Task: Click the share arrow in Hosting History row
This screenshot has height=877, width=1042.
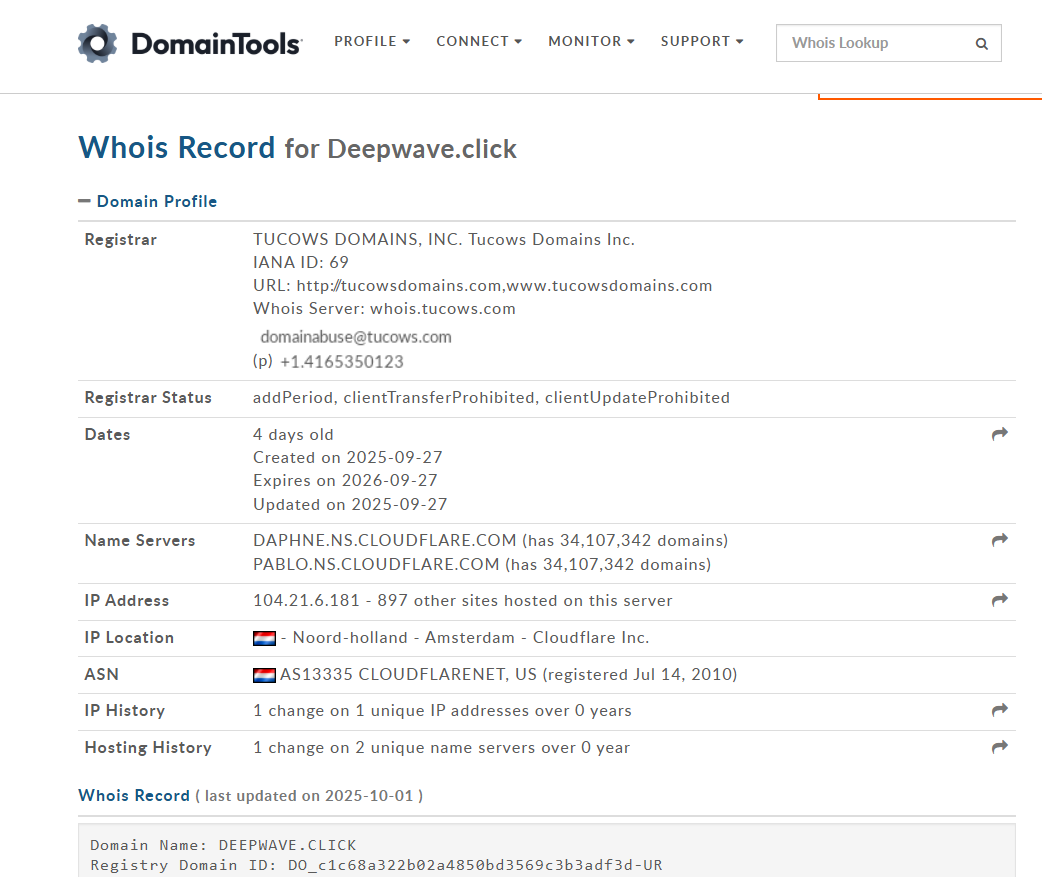Action: (x=999, y=747)
